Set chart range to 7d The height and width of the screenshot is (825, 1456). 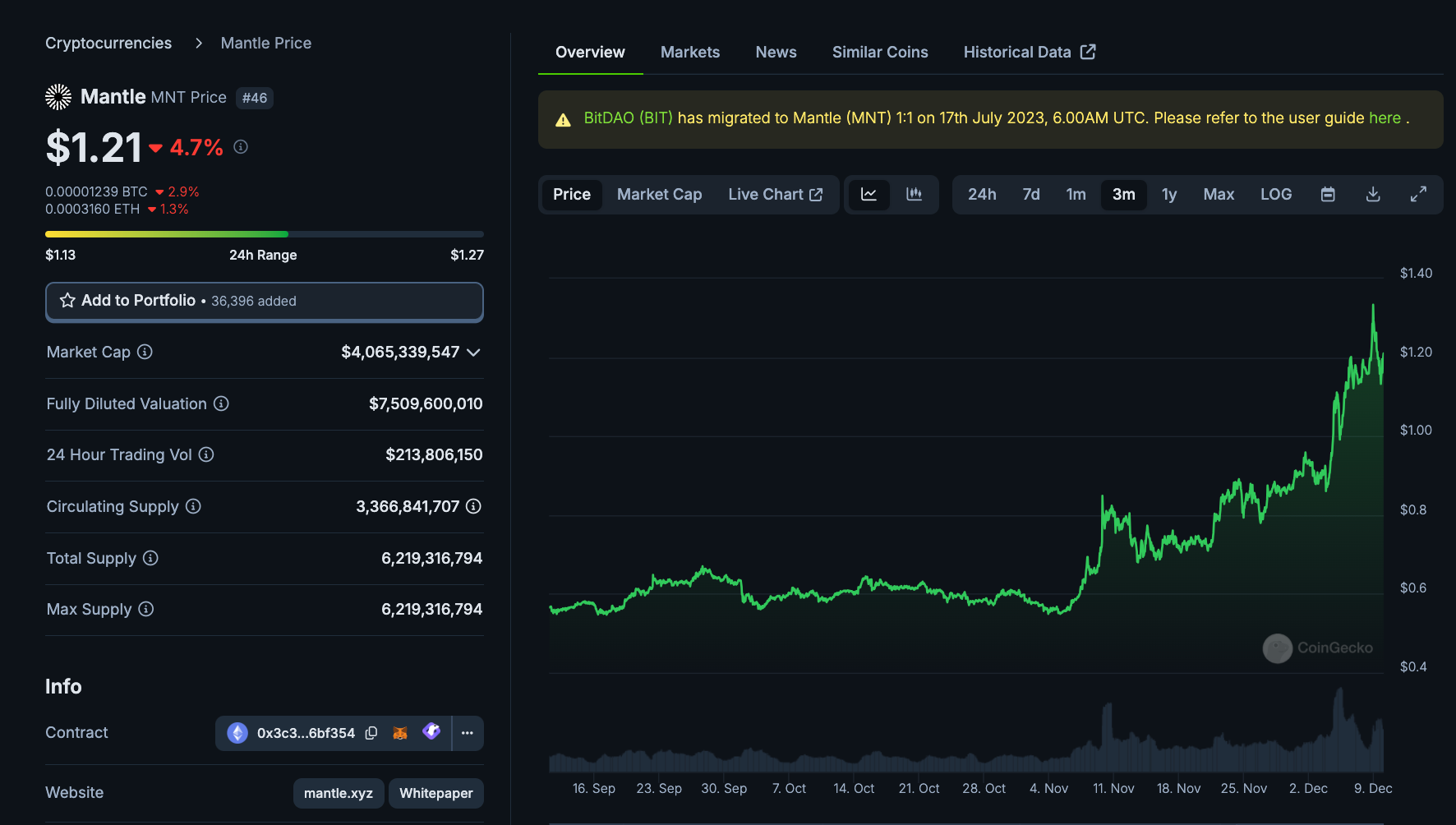(x=1031, y=195)
